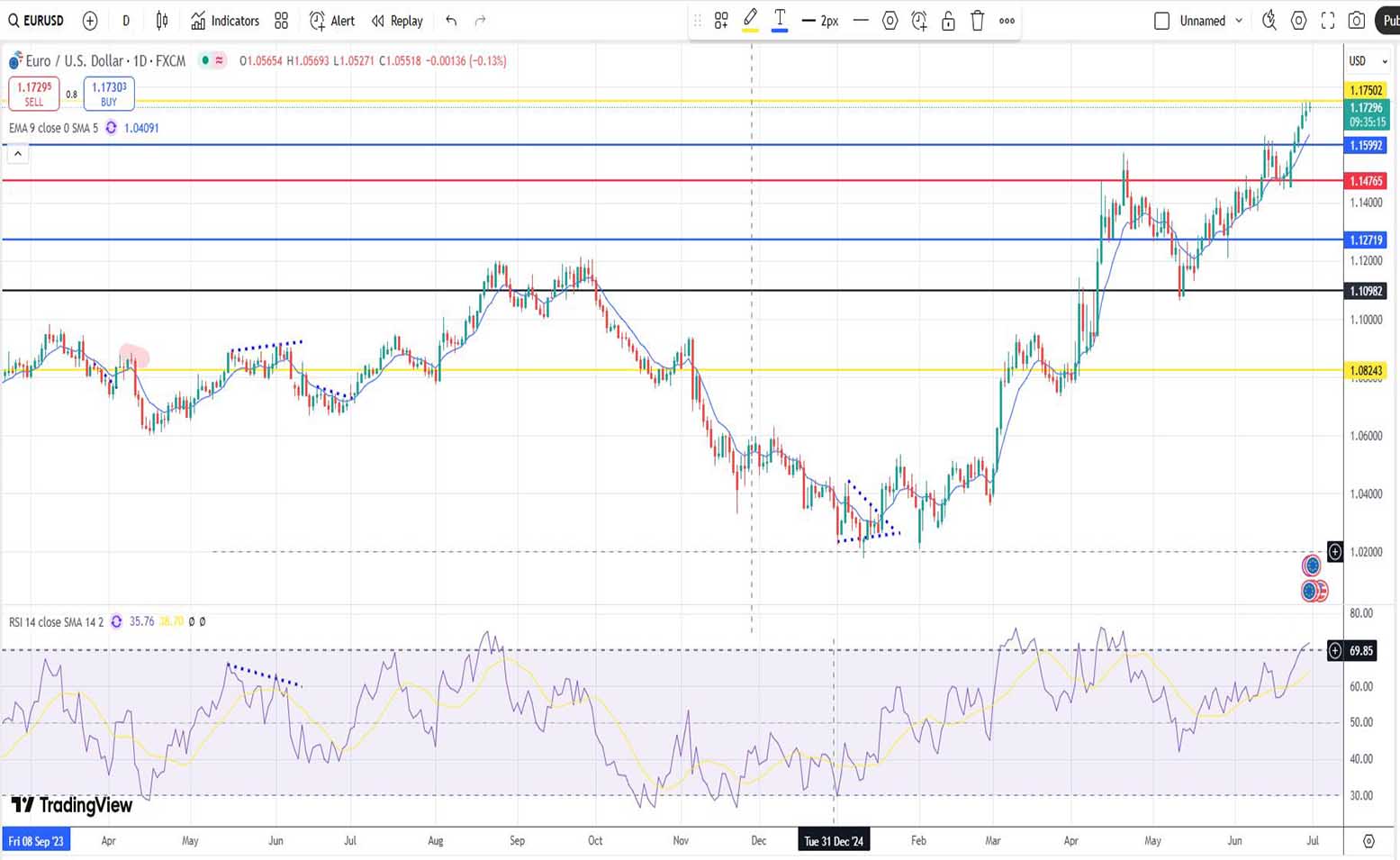Screen dimensions: 1400x860
Task: Open the quick search lightning icon
Action: point(1269,21)
